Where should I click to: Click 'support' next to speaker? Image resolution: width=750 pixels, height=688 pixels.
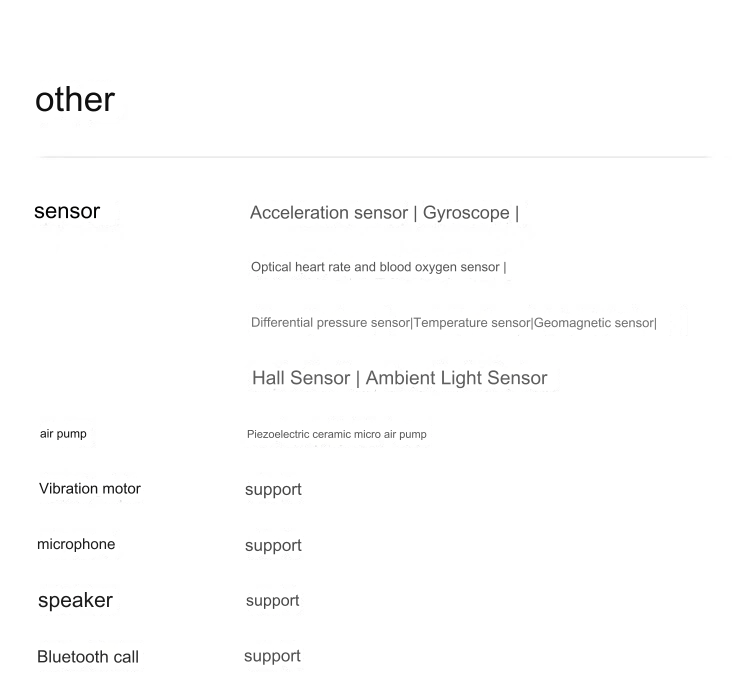[x=273, y=601]
